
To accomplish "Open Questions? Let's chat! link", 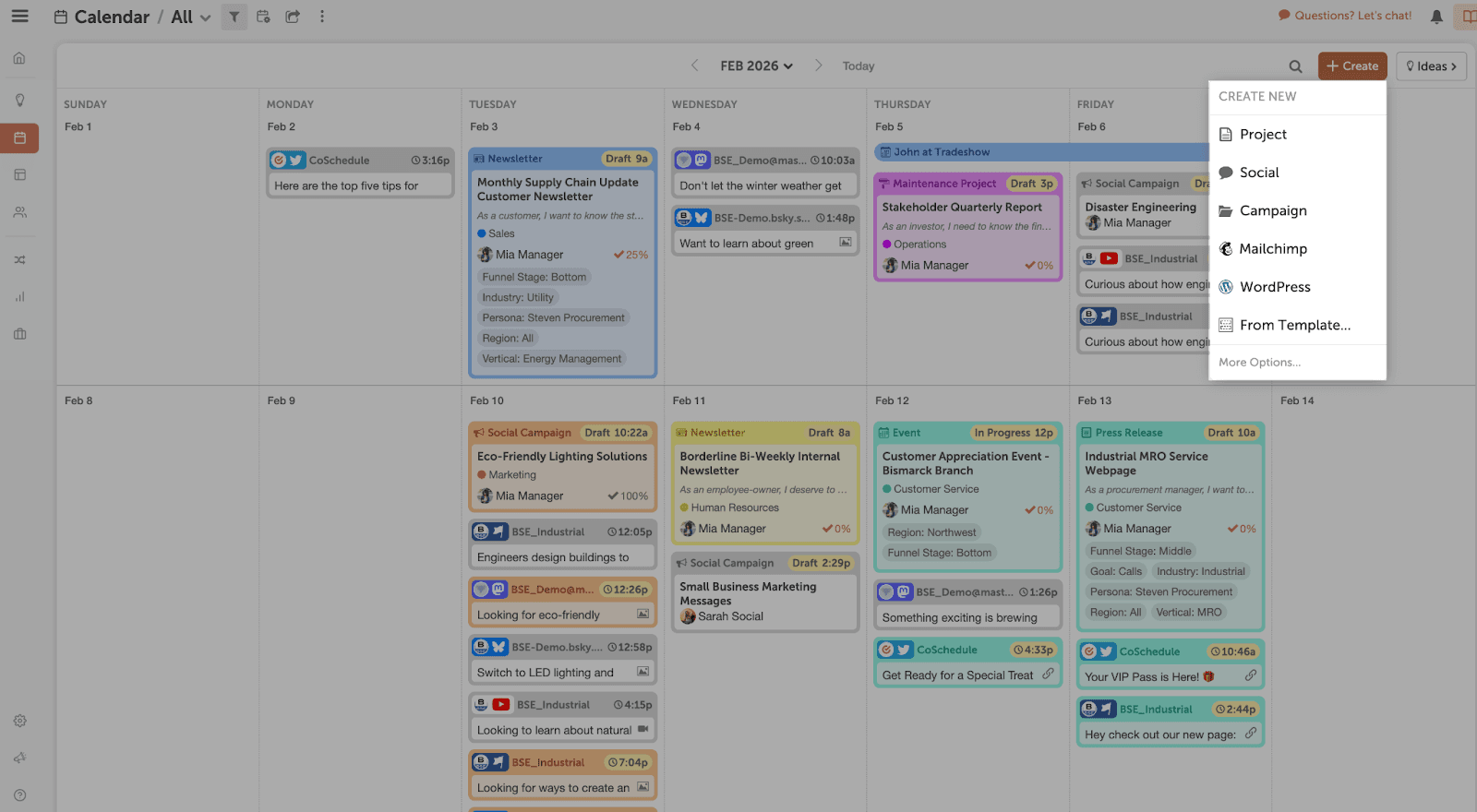I will pos(1345,16).
